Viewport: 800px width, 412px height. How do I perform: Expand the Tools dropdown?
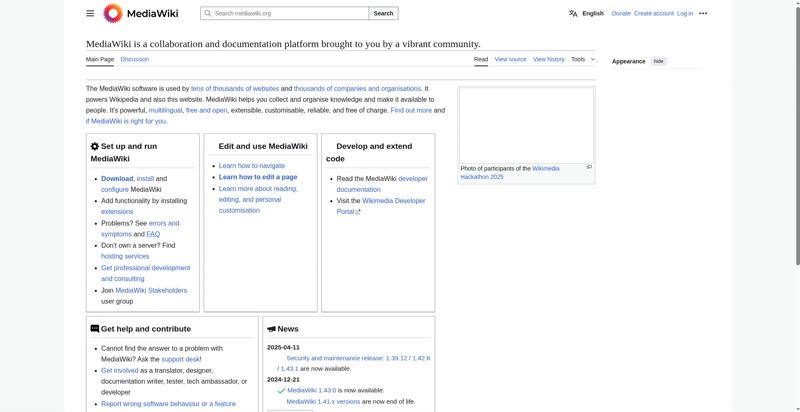pyautogui.click(x=583, y=60)
